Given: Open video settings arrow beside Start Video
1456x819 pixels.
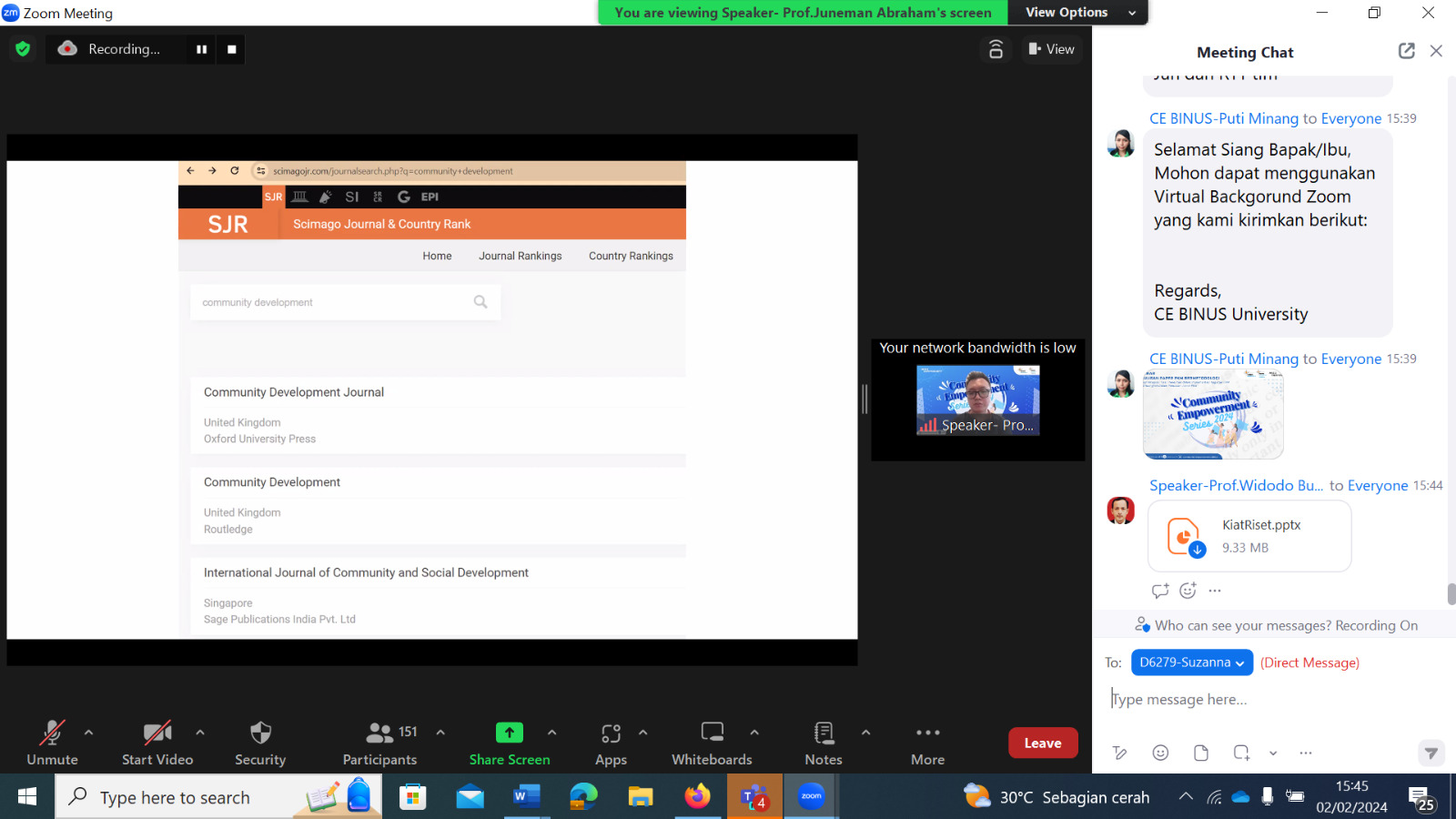Looking at the screenshot, I should coord(200,732).
